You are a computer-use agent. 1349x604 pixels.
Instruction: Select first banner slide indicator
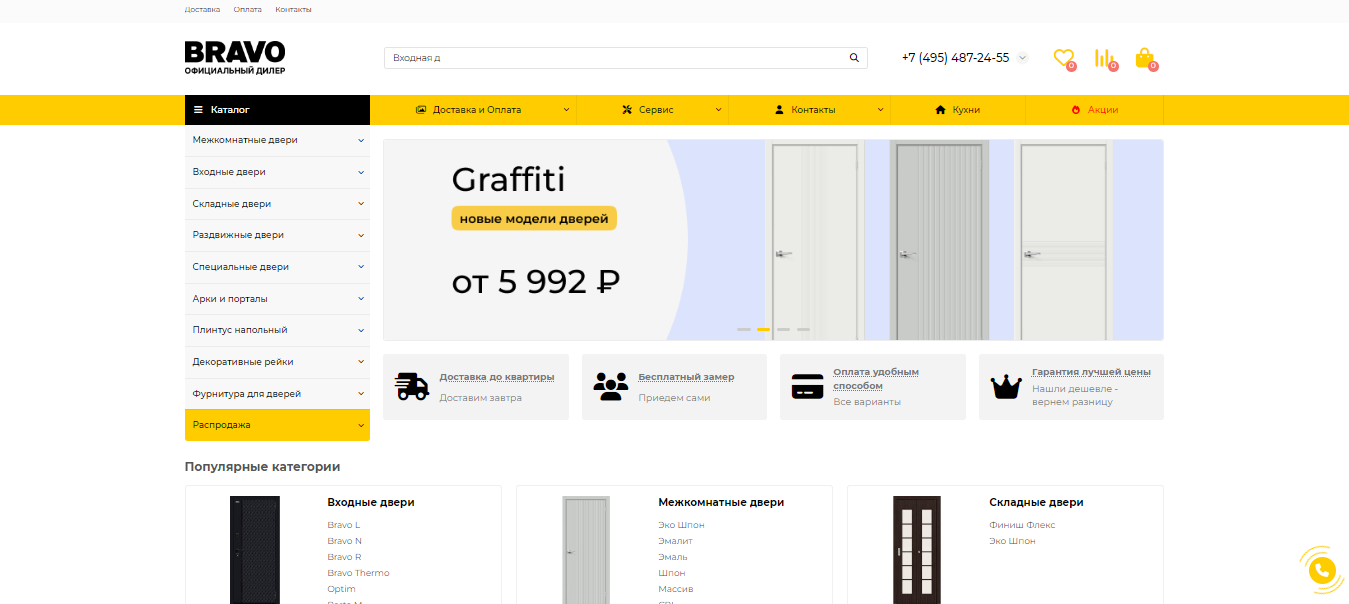click(x=744, y=329)
